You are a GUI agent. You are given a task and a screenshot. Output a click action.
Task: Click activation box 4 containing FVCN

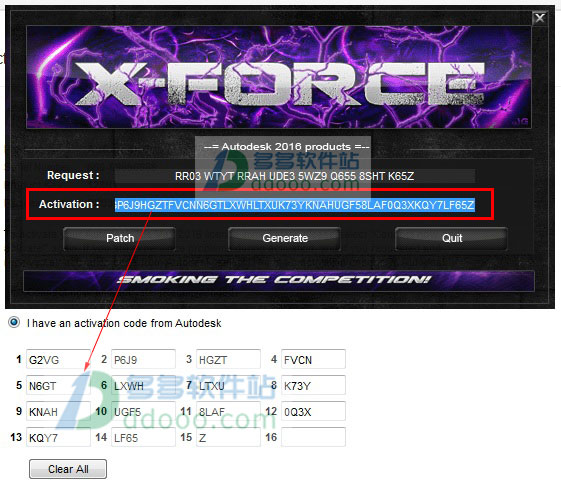tap(313, 359)
